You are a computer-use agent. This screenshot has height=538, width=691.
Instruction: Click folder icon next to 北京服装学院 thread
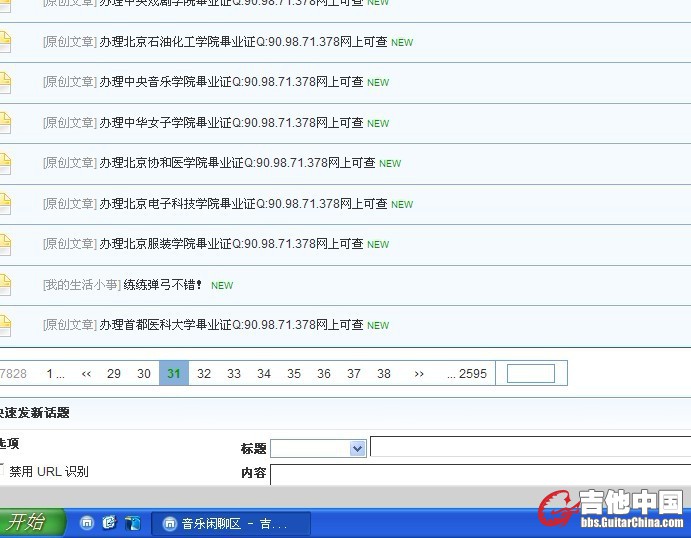4,244
